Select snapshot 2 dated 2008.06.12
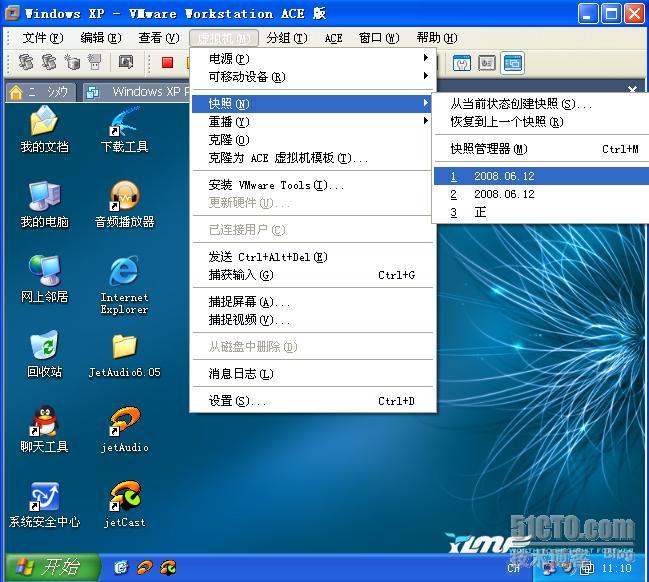The image size is (649, 582). coord(541,194)
